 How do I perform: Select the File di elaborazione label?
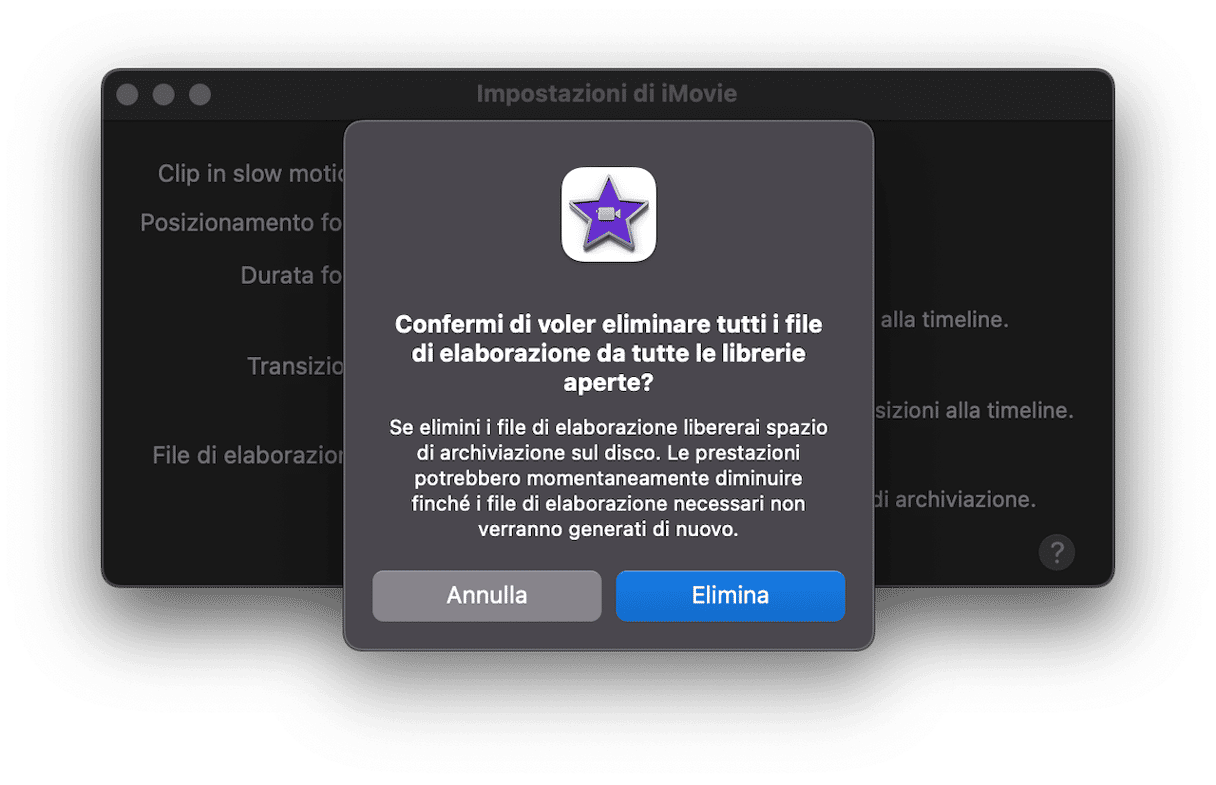point(247,455)
